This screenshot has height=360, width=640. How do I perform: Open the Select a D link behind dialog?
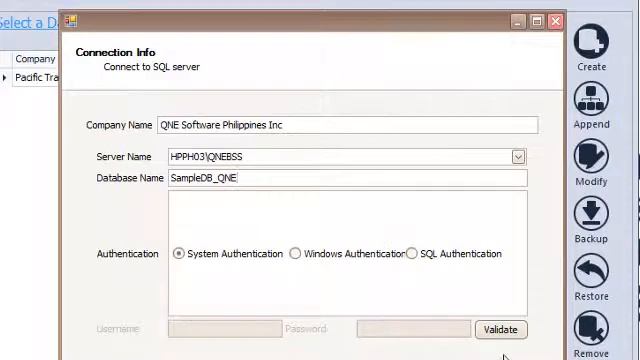[x=29, y=23]
